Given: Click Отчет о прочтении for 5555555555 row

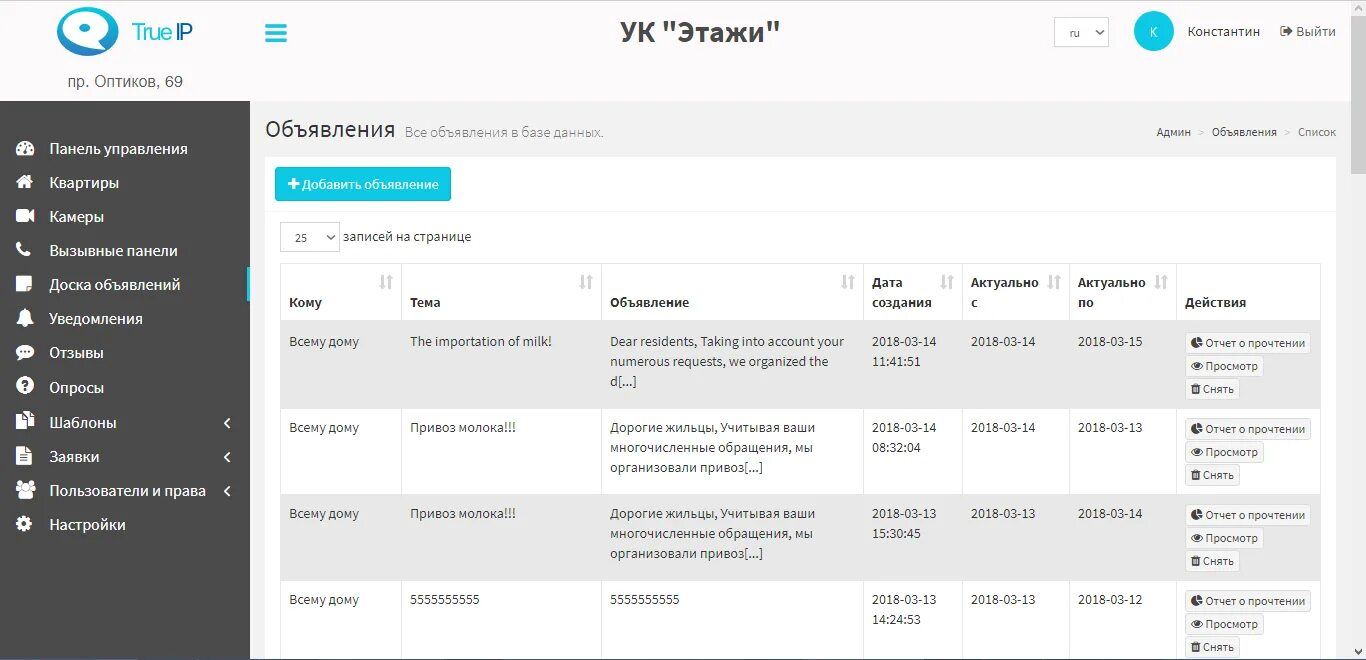Looking at the screenshot, I should pos(1248,601).
